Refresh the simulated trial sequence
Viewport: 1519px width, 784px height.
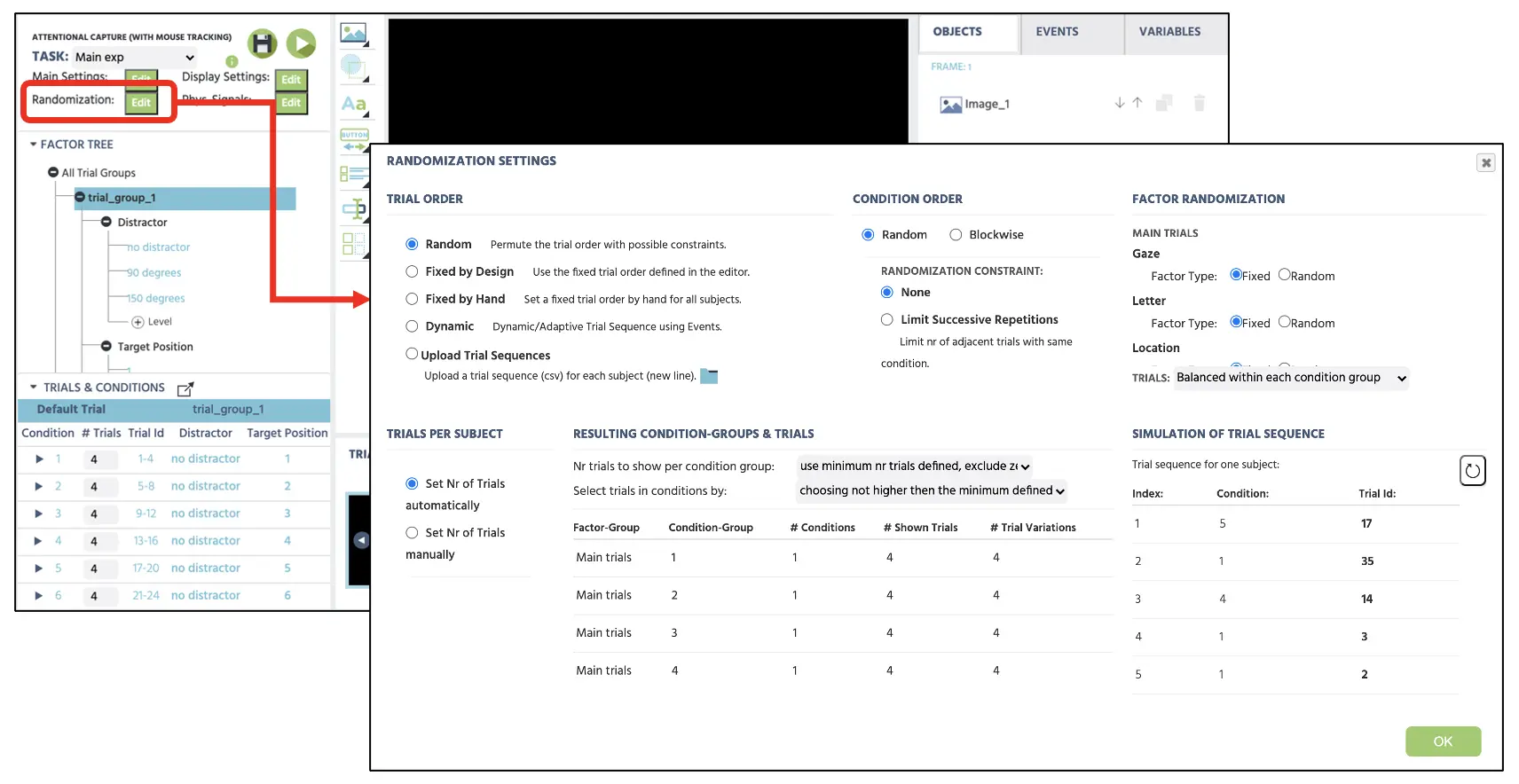pyautogui.click(x=1473, y=470)
